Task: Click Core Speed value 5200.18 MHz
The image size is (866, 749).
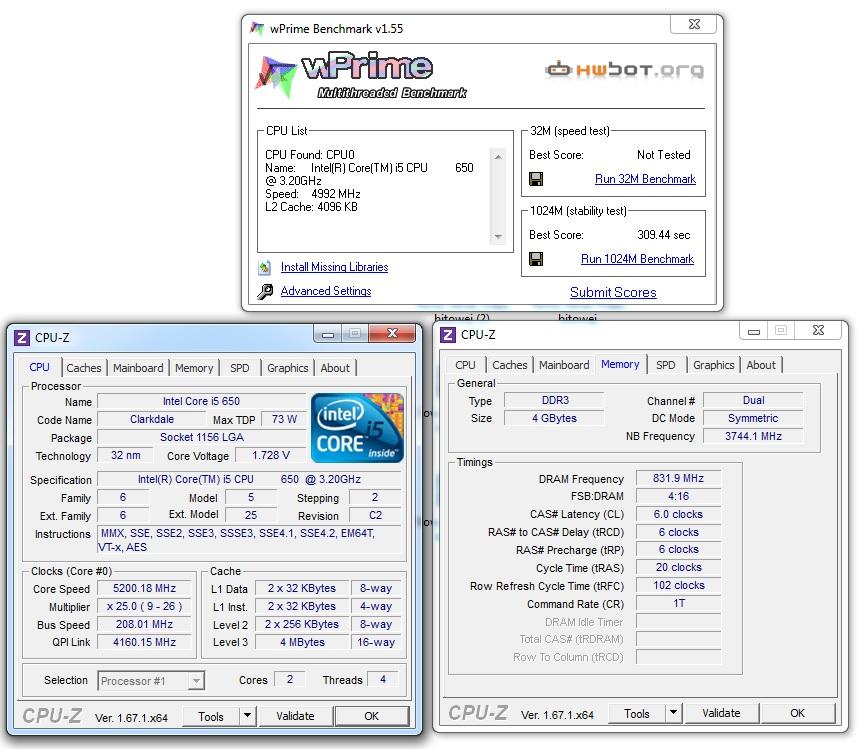Action: [x=144, y=588]
